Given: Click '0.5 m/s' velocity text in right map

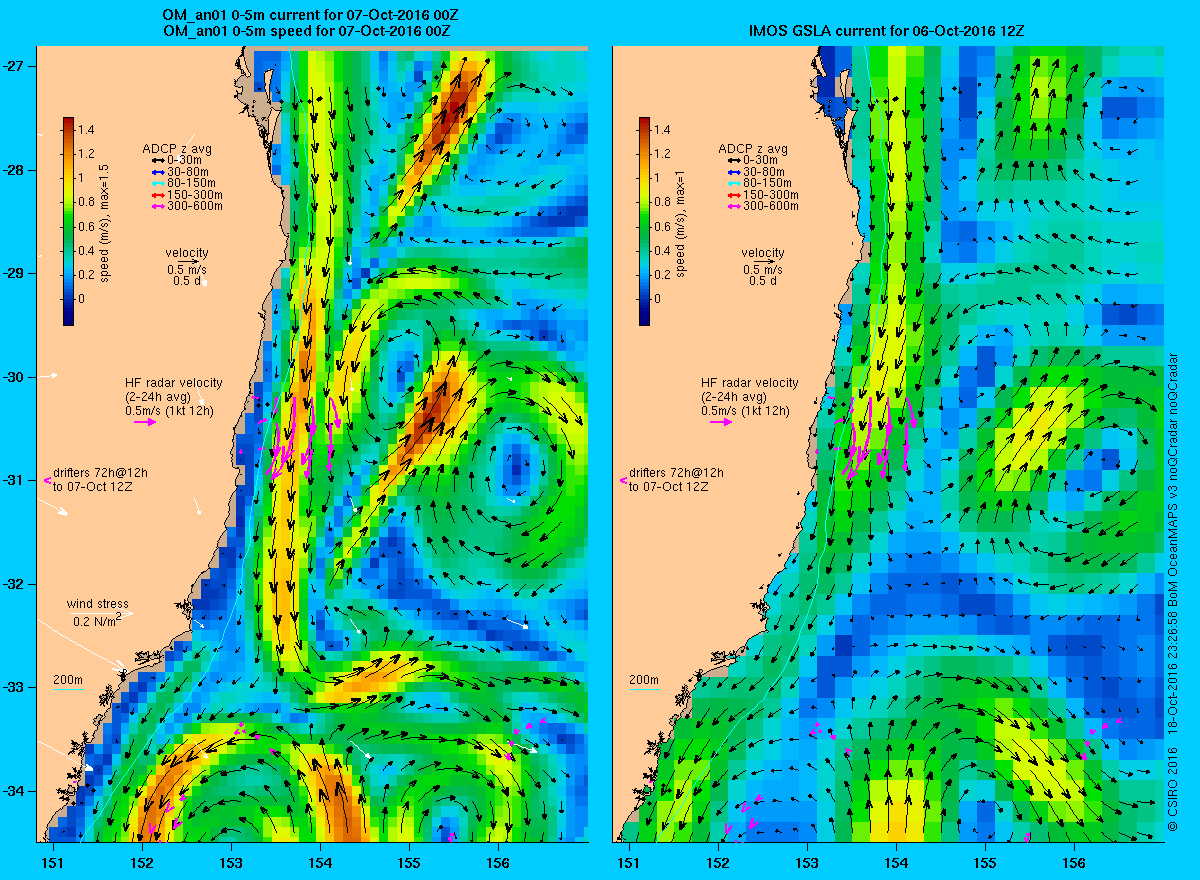Looking at the screenshot, I should pyautogui.click(x=763, y=270).
